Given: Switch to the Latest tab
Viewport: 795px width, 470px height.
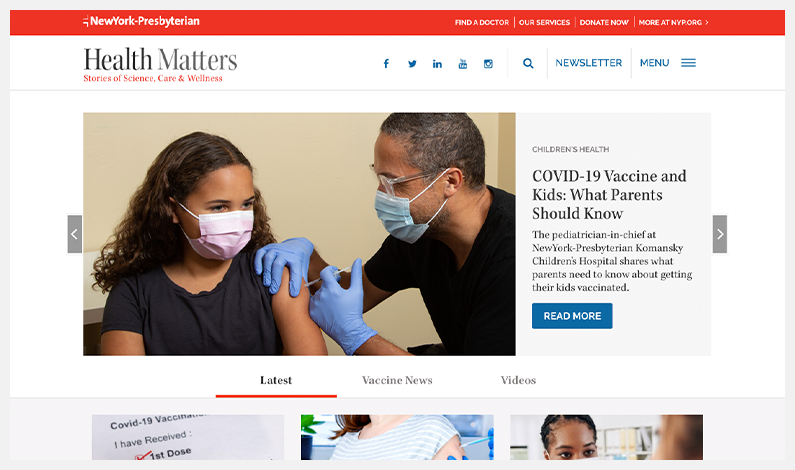Looking at the screenshot, I should pos(276,380).
